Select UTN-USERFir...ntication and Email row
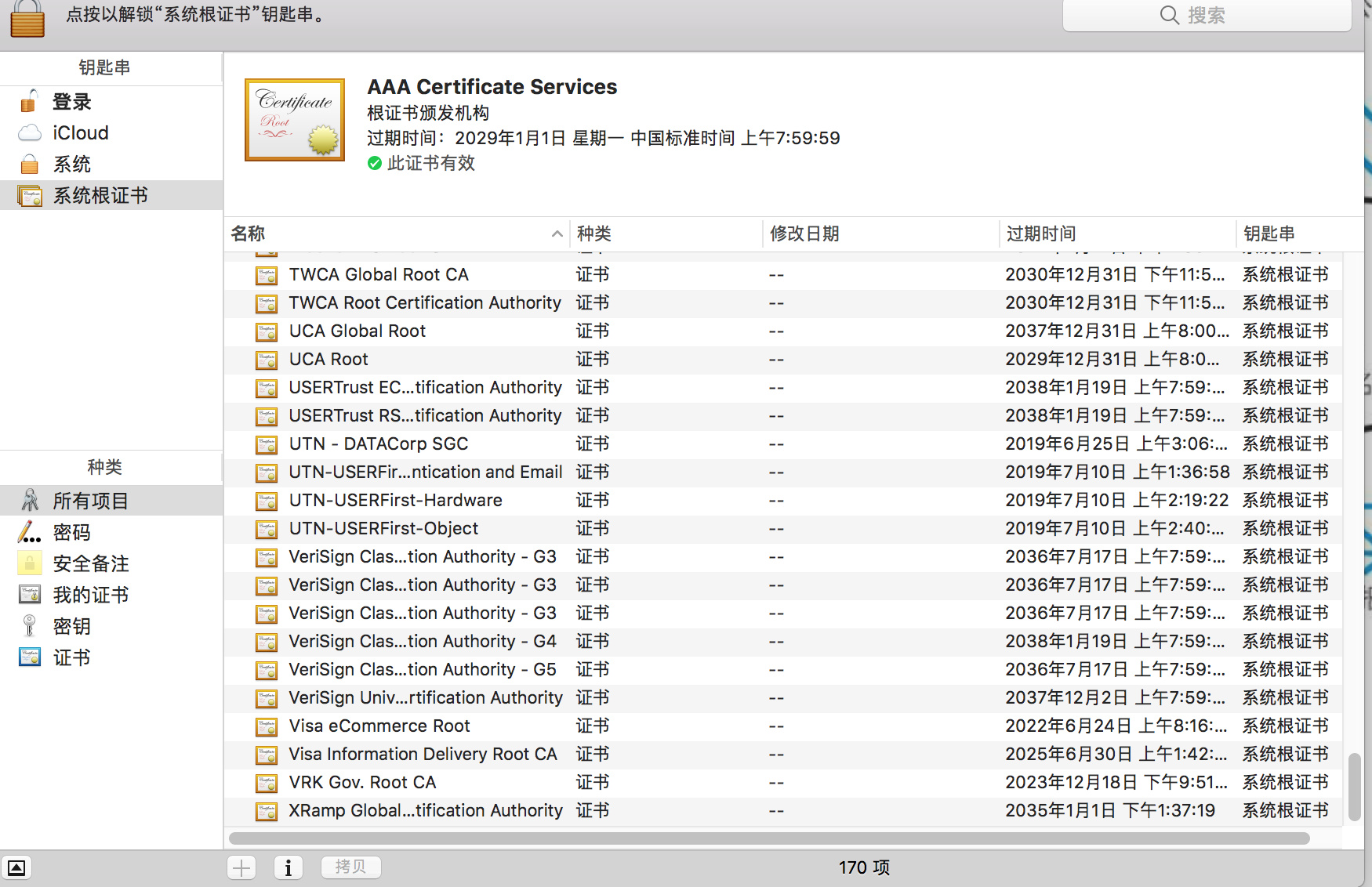Image resolution: width=1372 pixels, height=887 pixels. (x=782, y=472)
